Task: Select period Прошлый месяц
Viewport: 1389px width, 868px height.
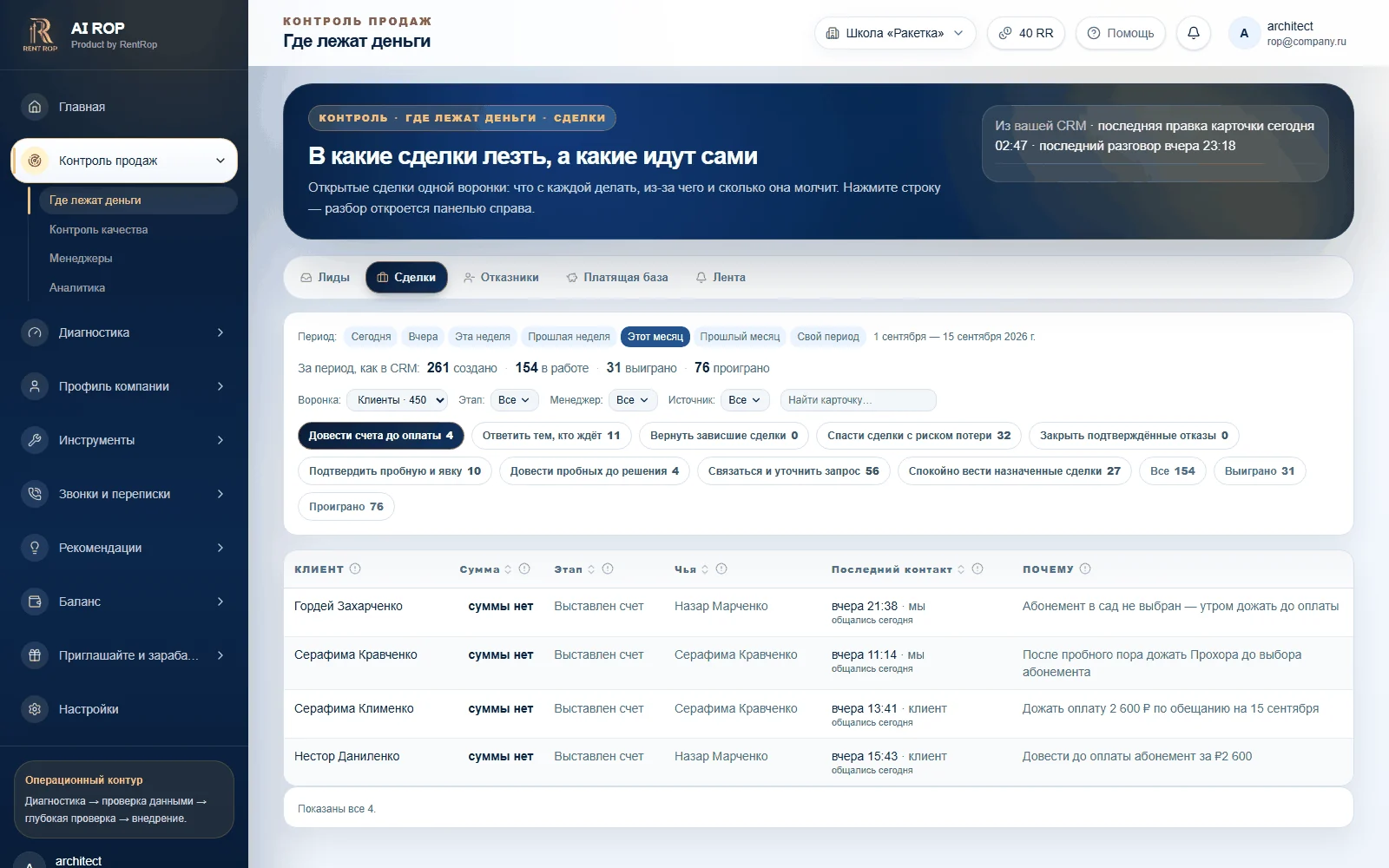Action: 740,337
